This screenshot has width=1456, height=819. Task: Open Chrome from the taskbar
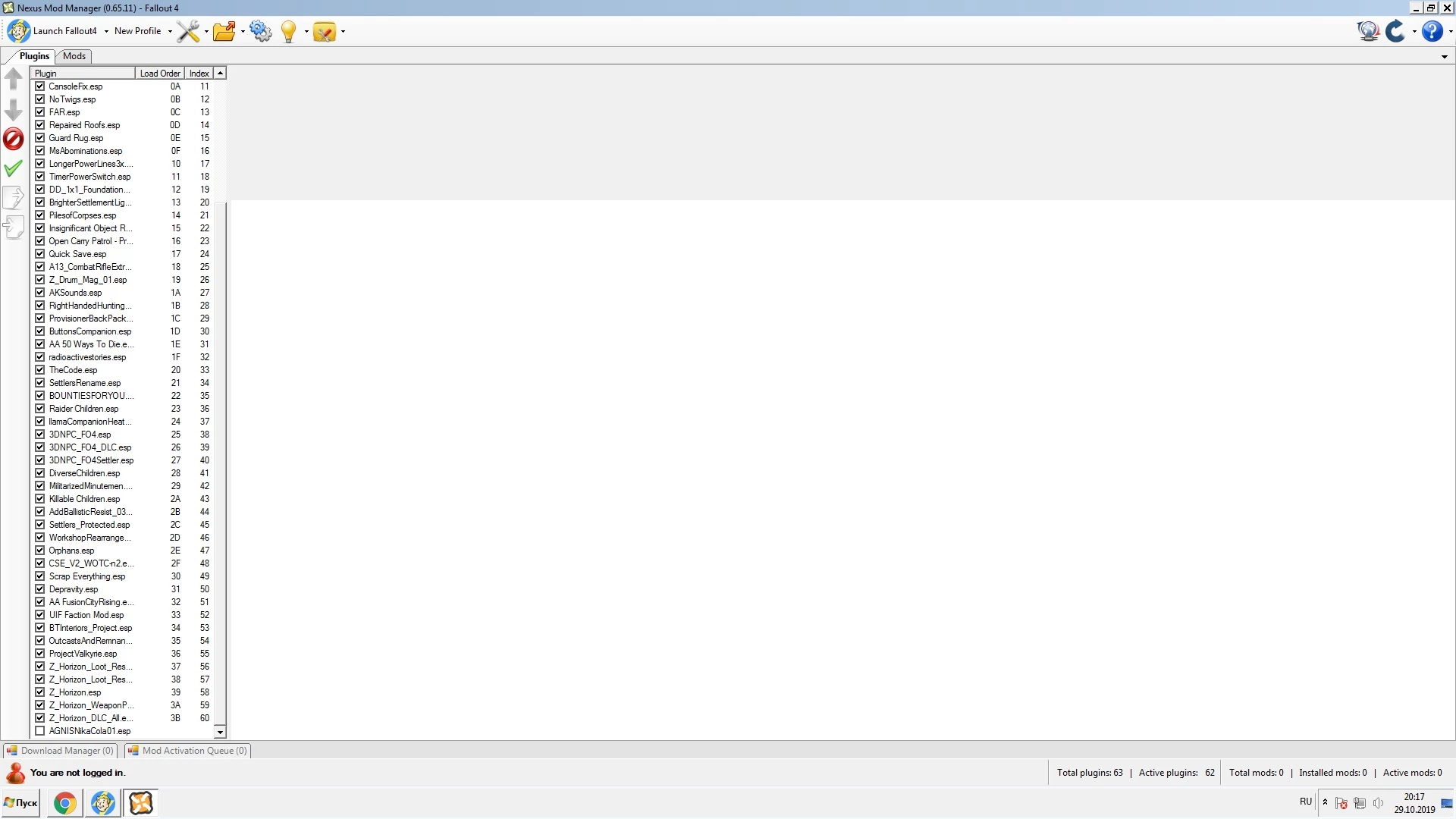pos(65,803)
